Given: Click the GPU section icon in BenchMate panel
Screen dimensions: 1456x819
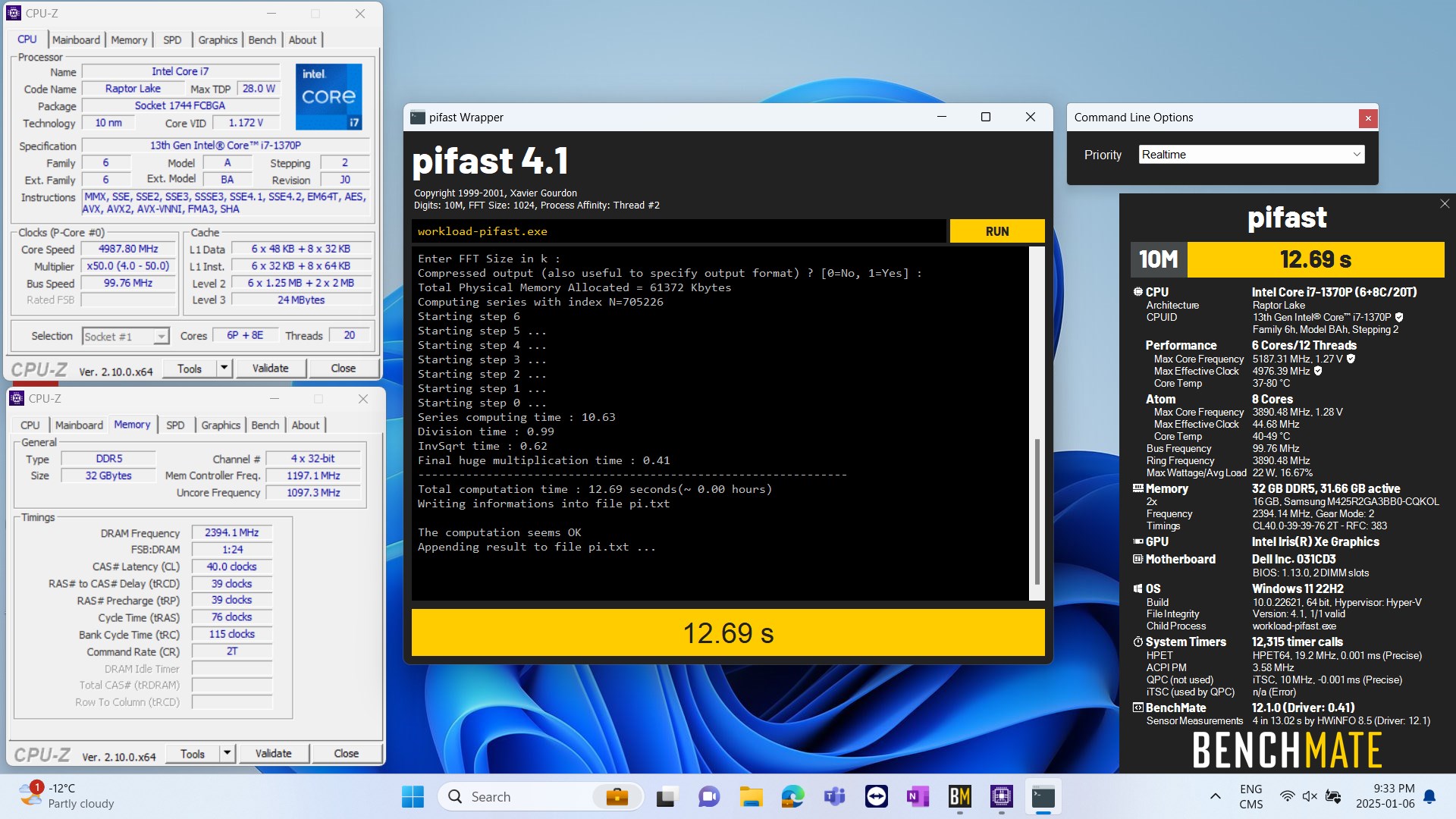Looking at the screenshot, I should tap(1137, 541).
